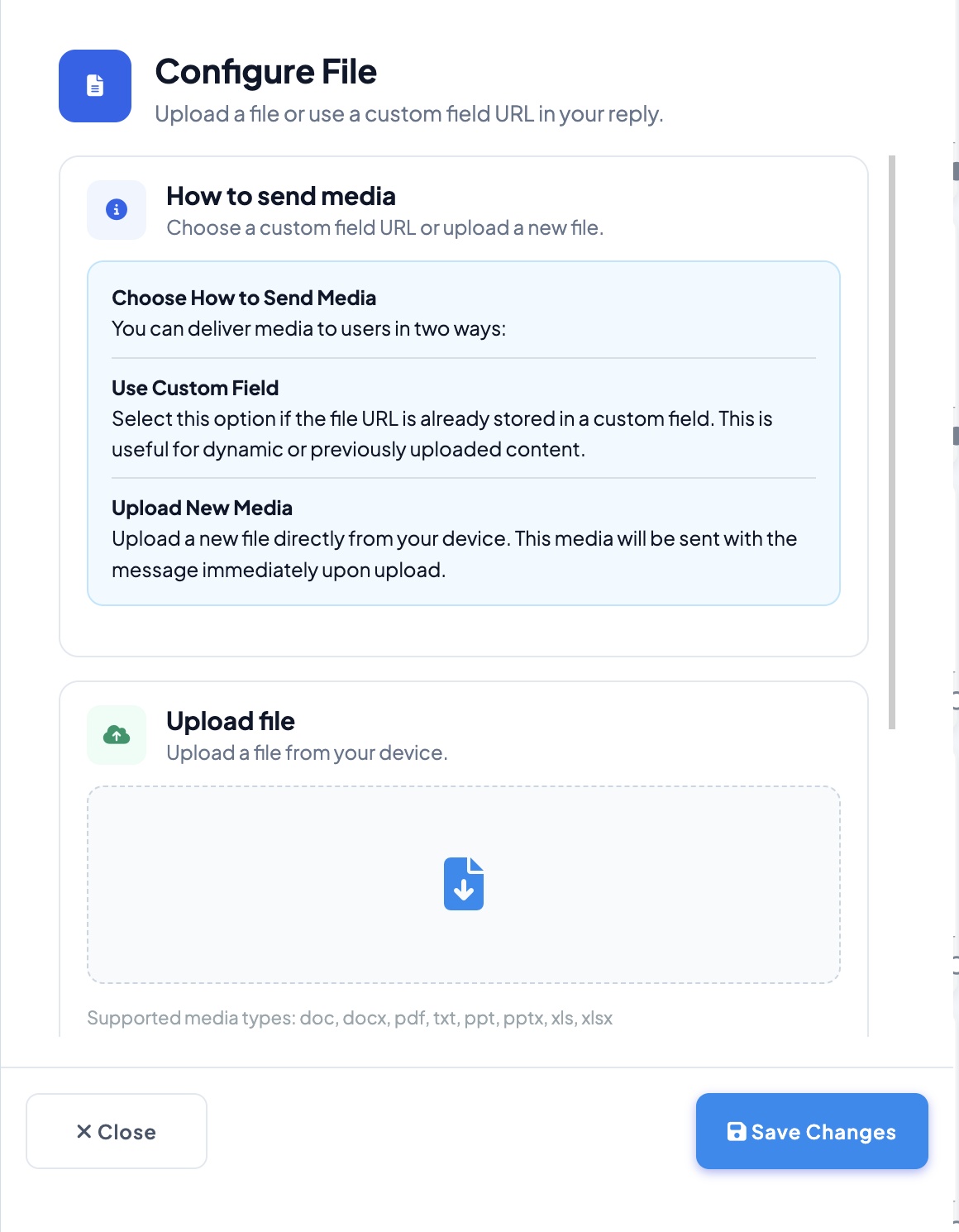The width and height of the screenshot is (959, 1232).
Task: Click the subtitle under Configure File
Action: pos(409,114)
